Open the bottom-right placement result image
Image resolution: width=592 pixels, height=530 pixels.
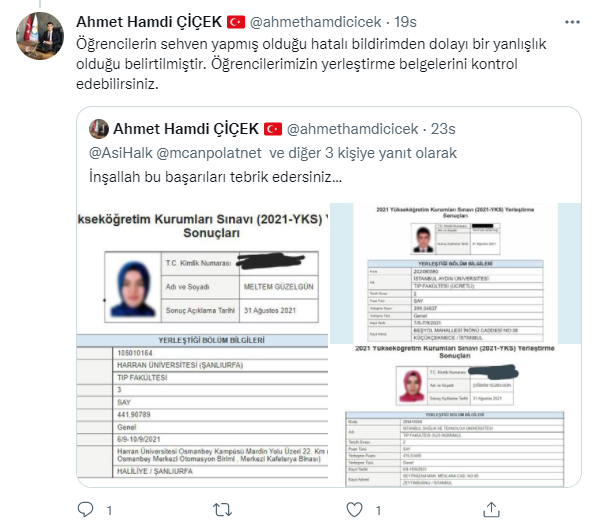tap(456, 416)
